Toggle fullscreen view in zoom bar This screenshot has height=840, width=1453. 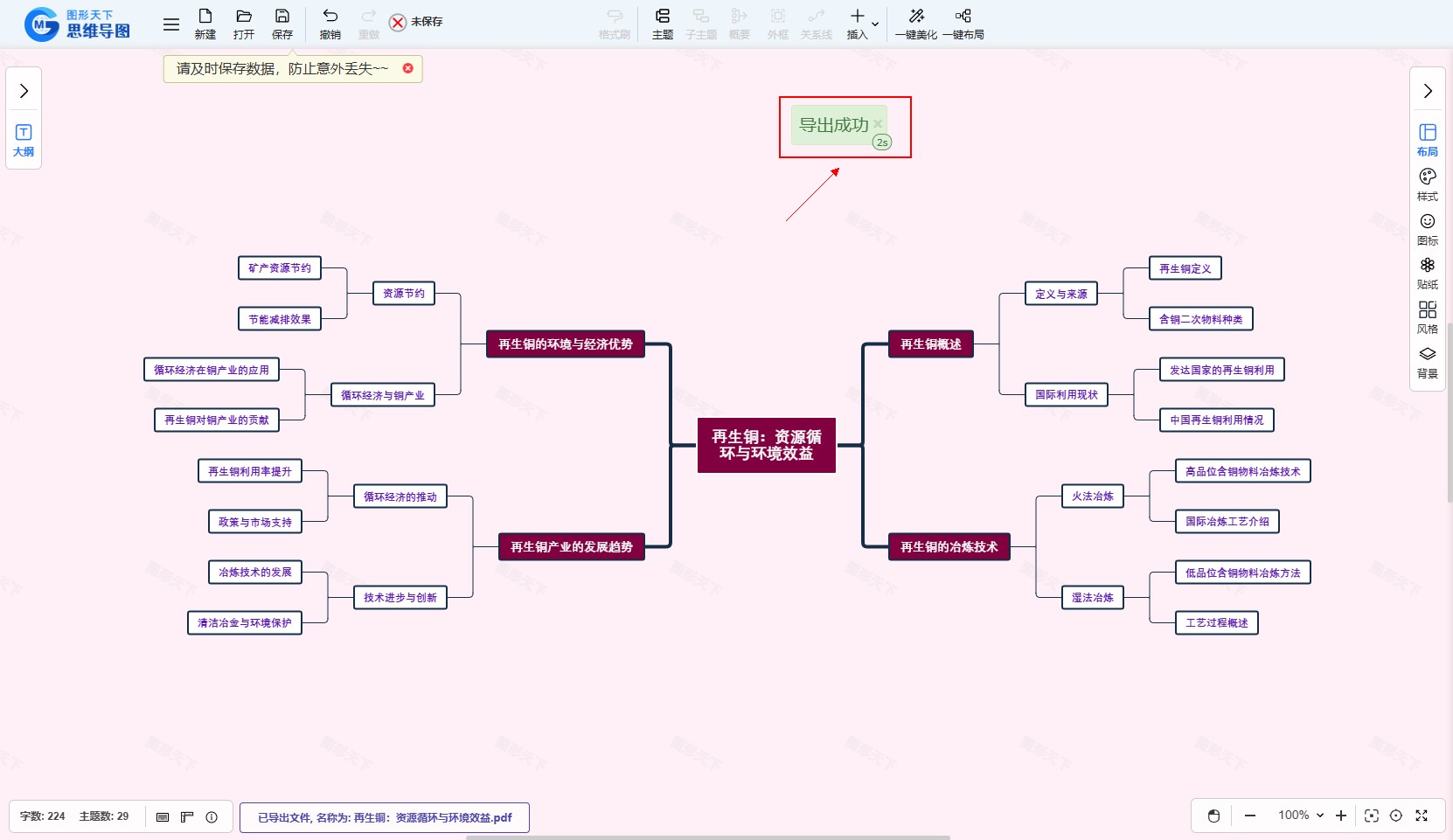1422,816
